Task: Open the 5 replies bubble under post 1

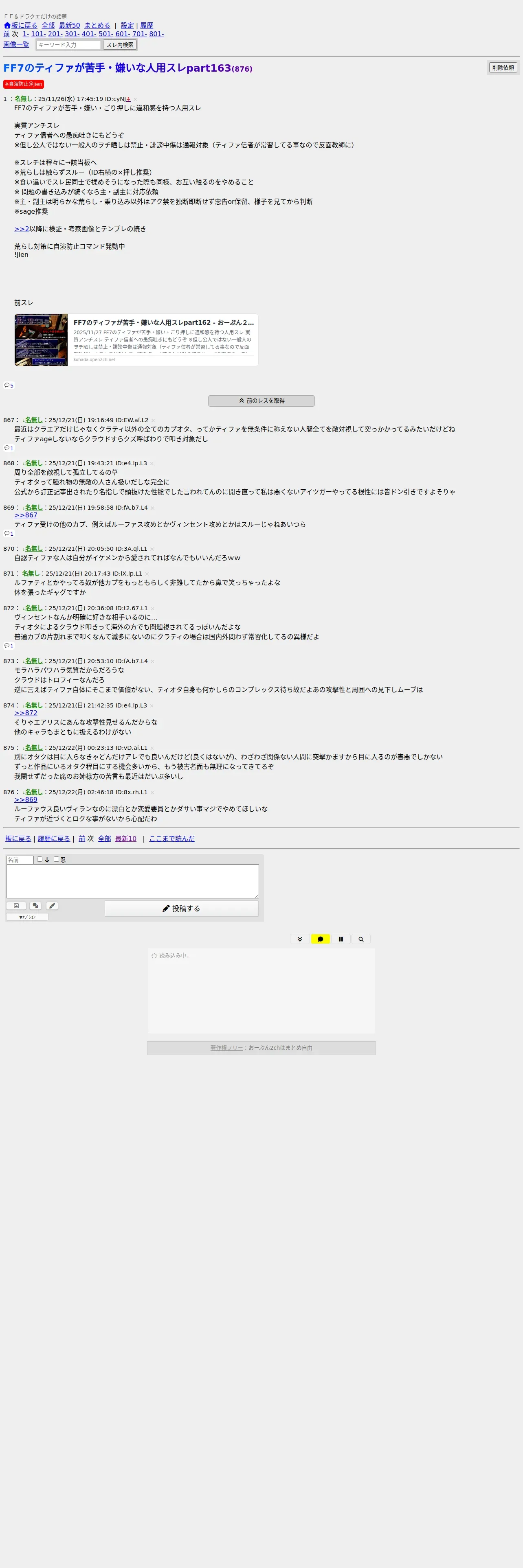Action: 9,385
